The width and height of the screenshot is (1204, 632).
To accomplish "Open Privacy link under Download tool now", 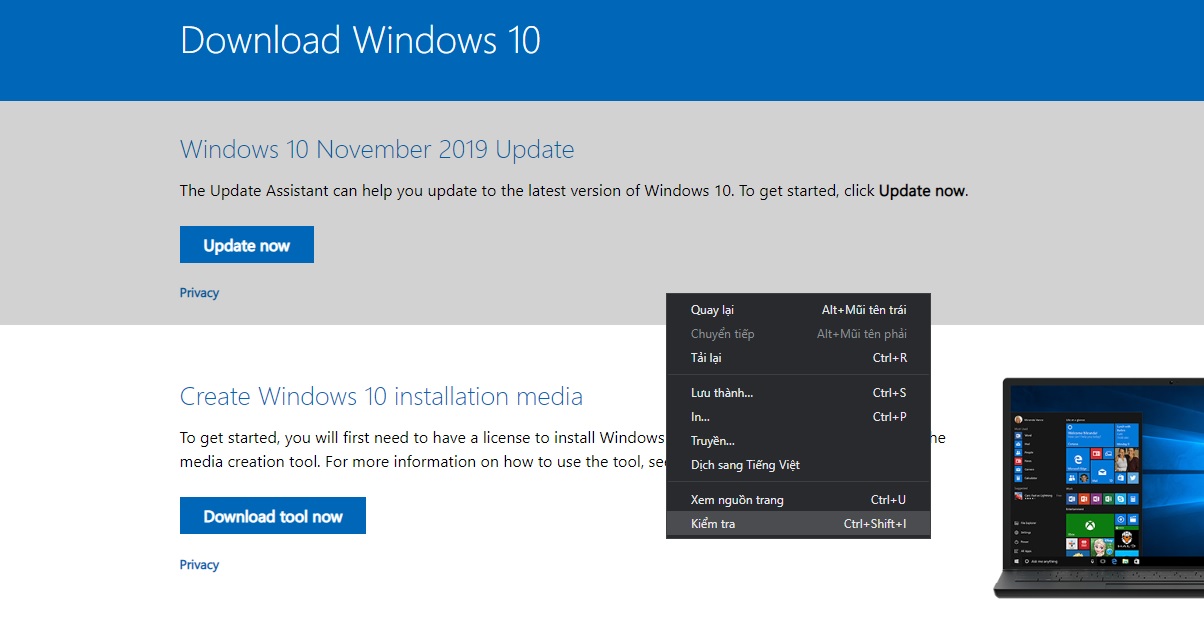I will (x=199, y=565).
